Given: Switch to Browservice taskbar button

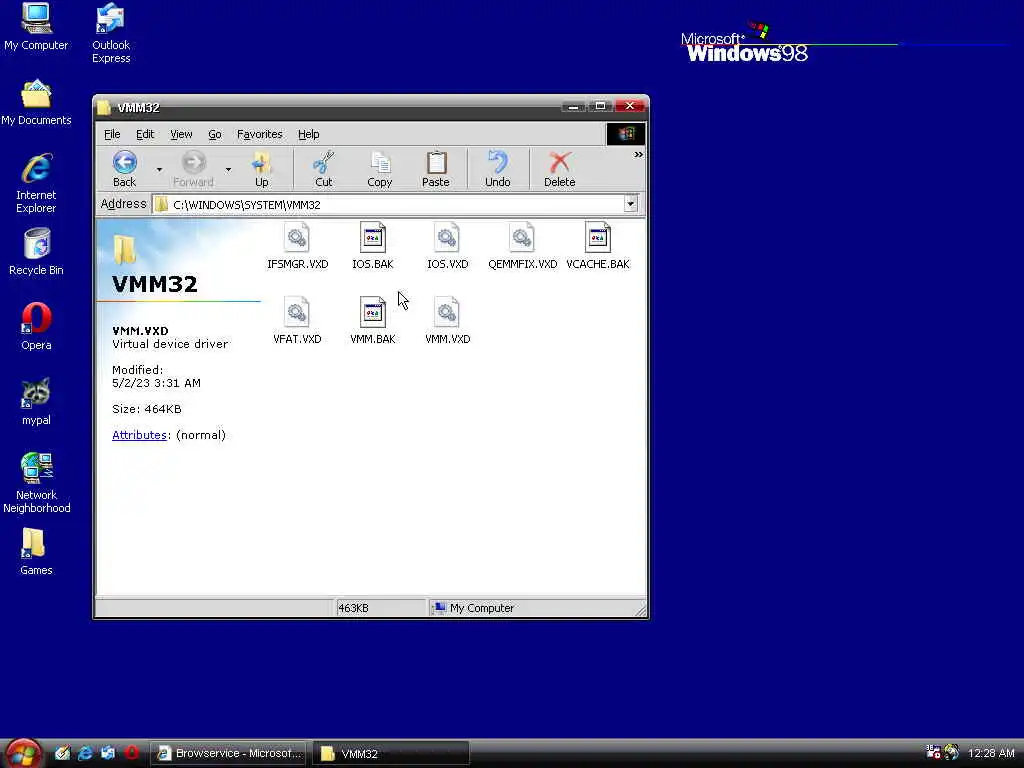Looking at the screenshot, I should point(229,753).
